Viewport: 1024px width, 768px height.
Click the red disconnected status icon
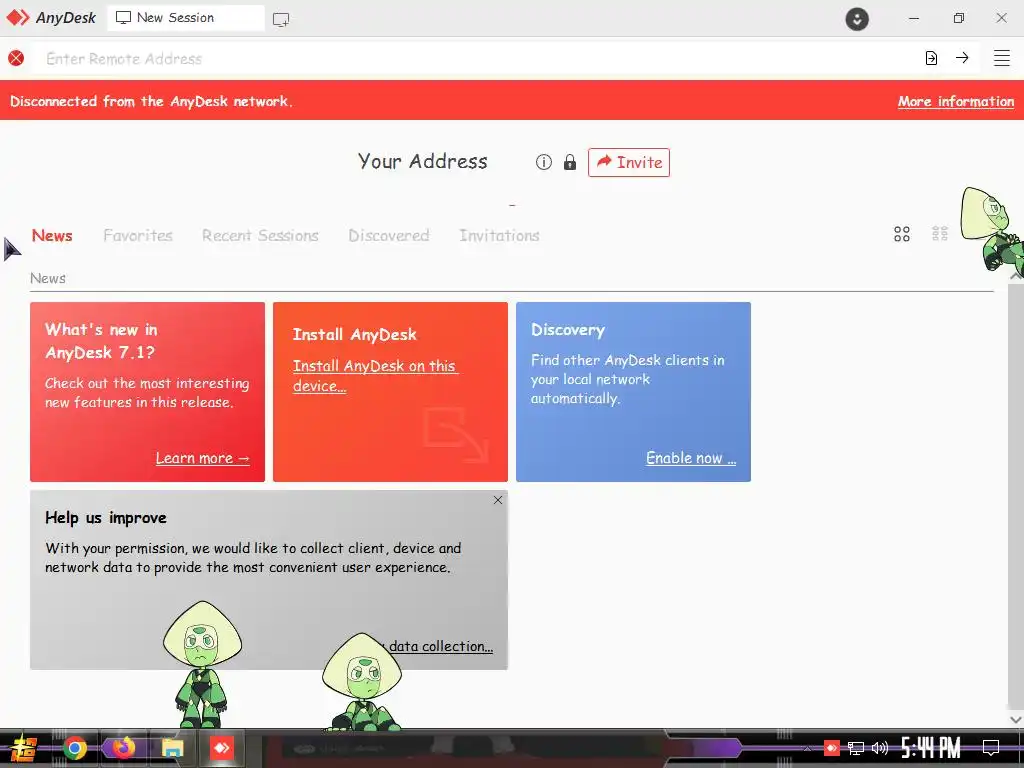(16, 58)
